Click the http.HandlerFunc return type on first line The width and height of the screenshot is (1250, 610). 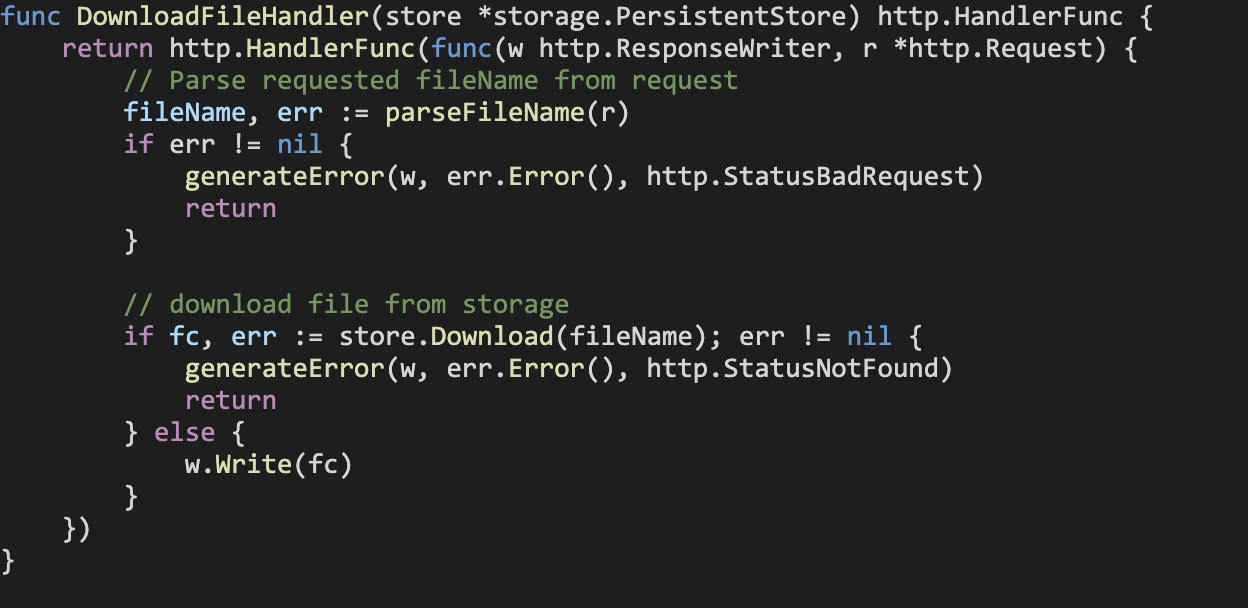(x=1000, y=17)
